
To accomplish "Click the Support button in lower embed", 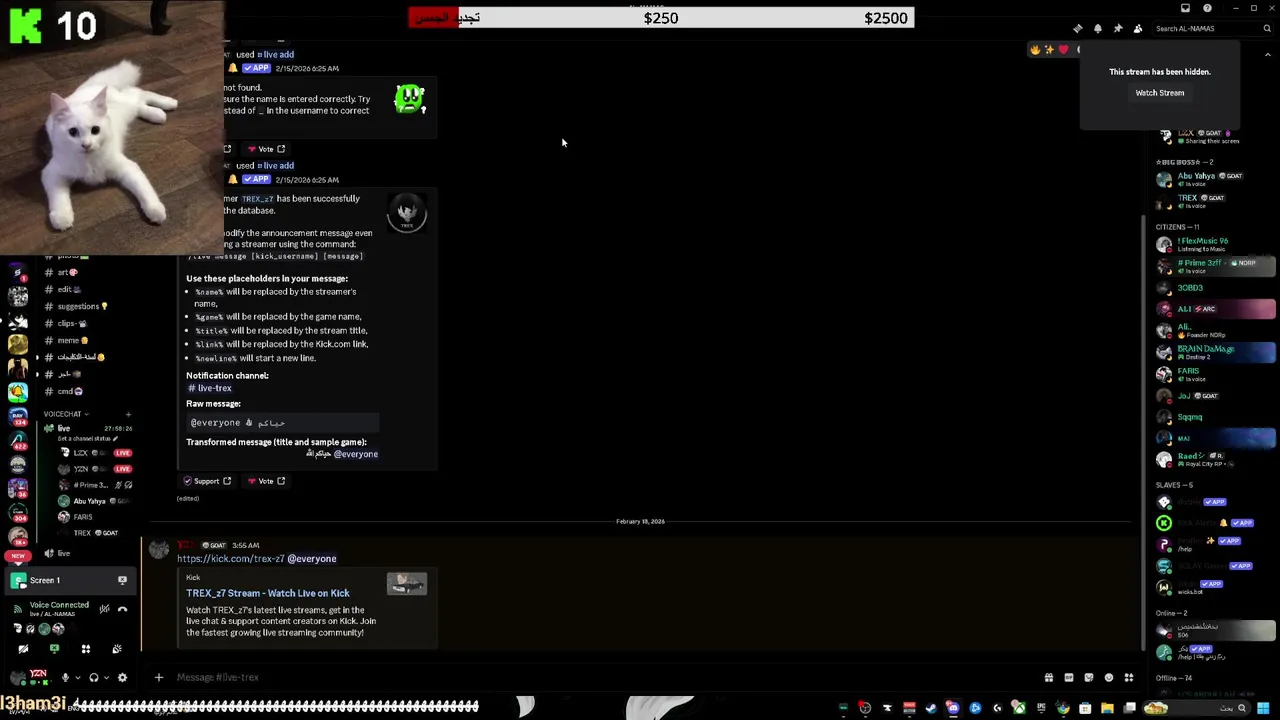I will pyautogui.click(x=207, y=481).
